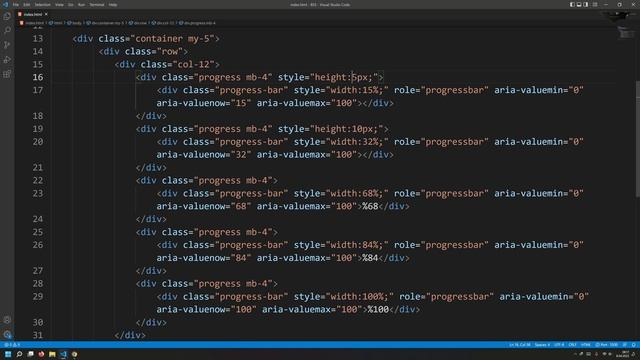
Task: Click line number 16 in gutter
Action: point(38,77)
